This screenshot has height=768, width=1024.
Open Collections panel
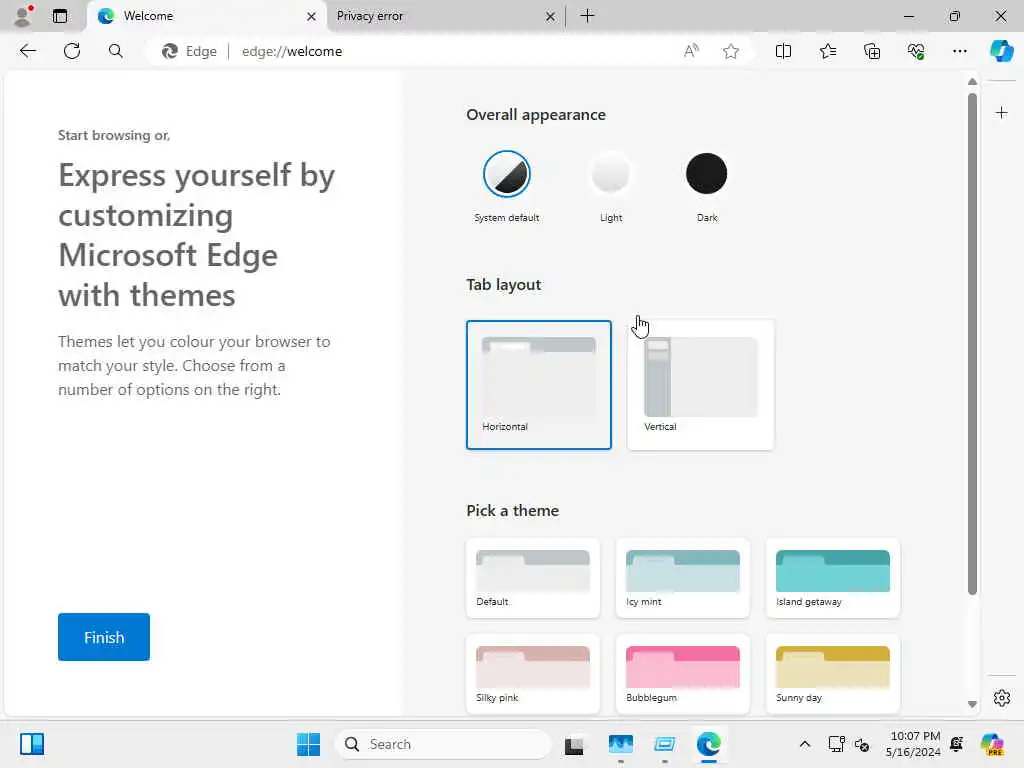pos(872,51)
